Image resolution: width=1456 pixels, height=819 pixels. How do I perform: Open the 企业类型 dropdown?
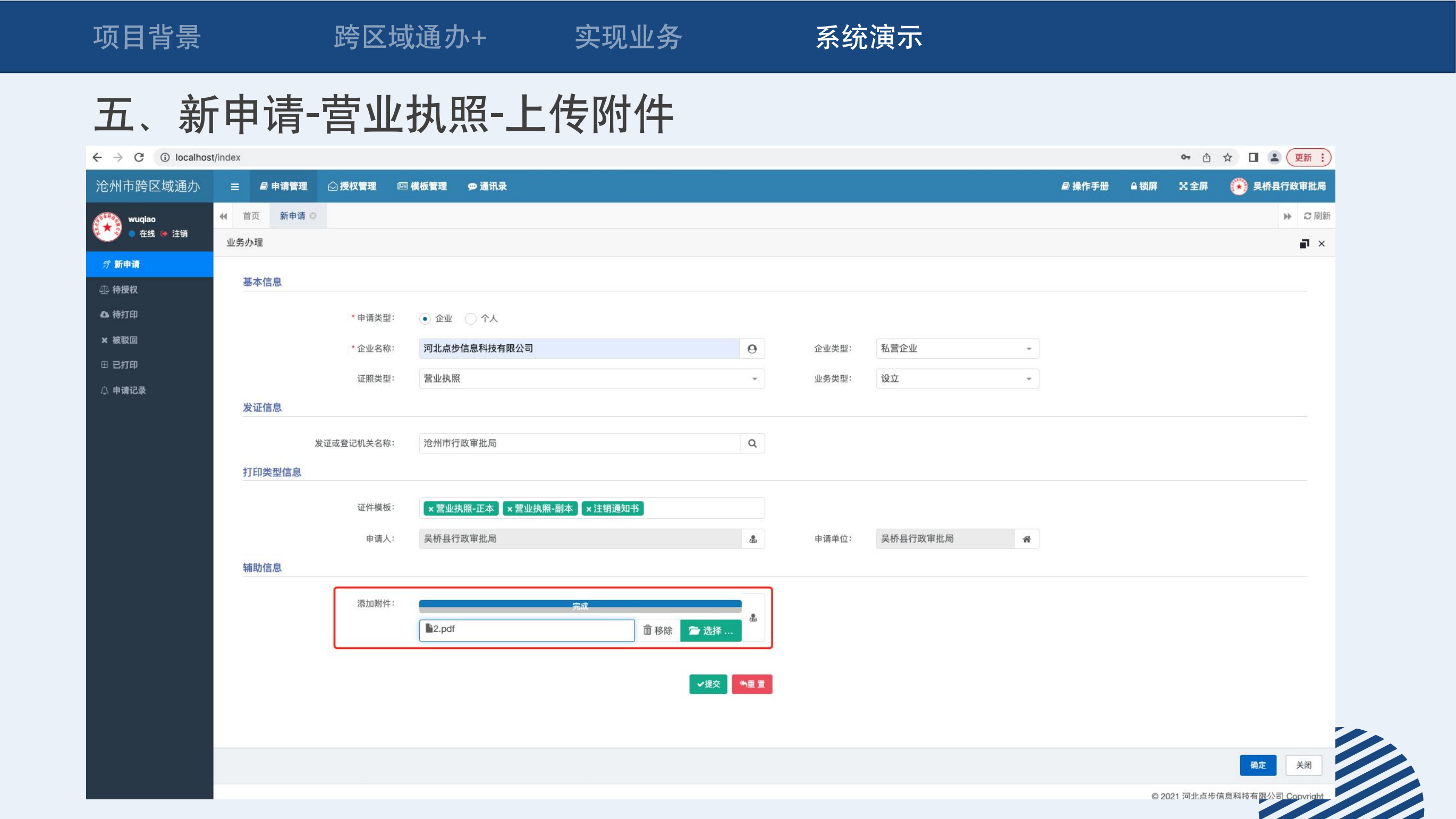(956, 349)
